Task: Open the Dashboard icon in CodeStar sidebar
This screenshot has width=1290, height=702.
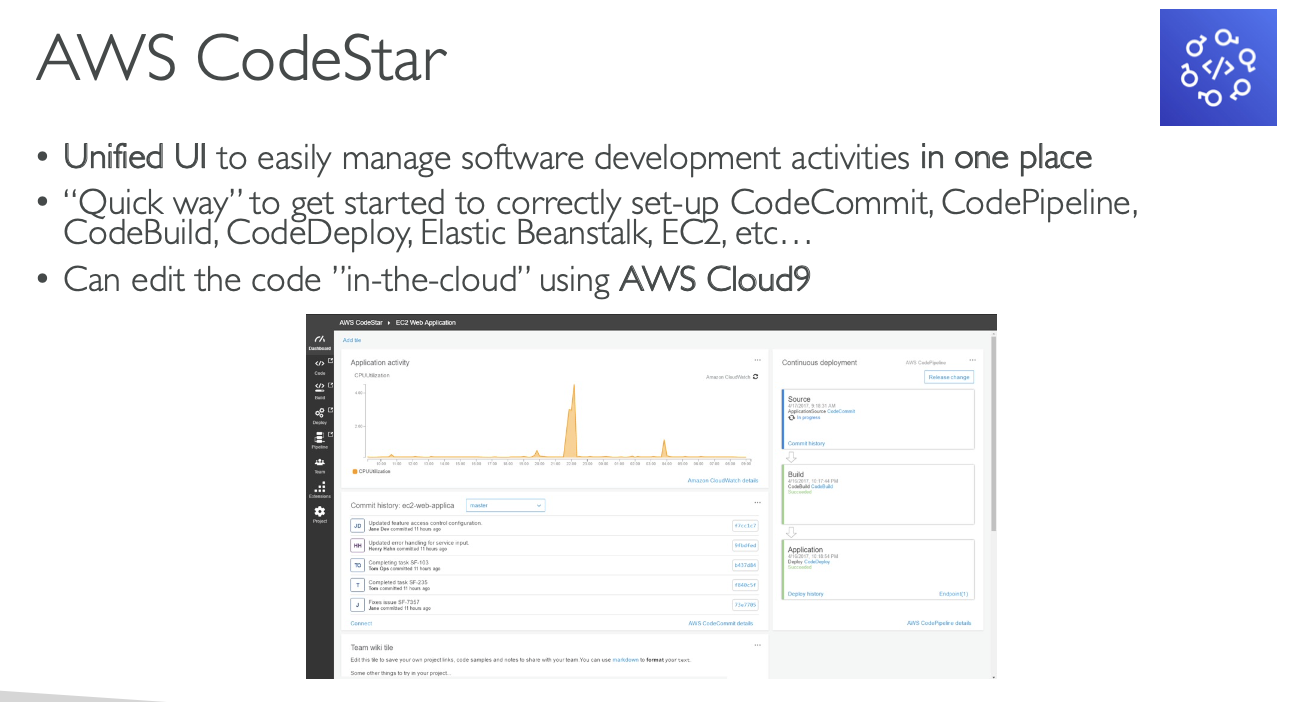Action: point(319,341)
